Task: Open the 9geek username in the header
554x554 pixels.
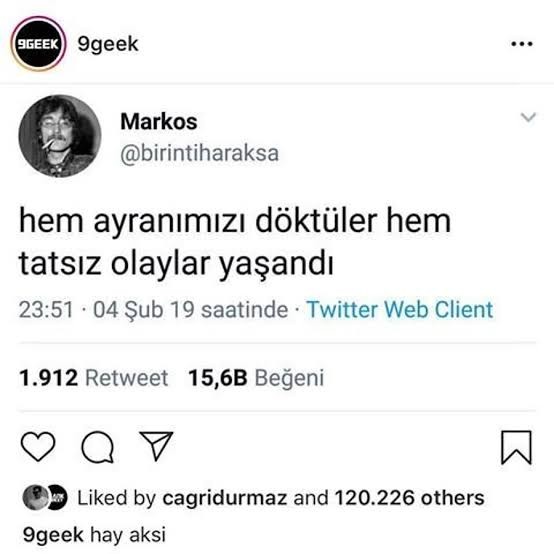Action: (x=108, y=45)
